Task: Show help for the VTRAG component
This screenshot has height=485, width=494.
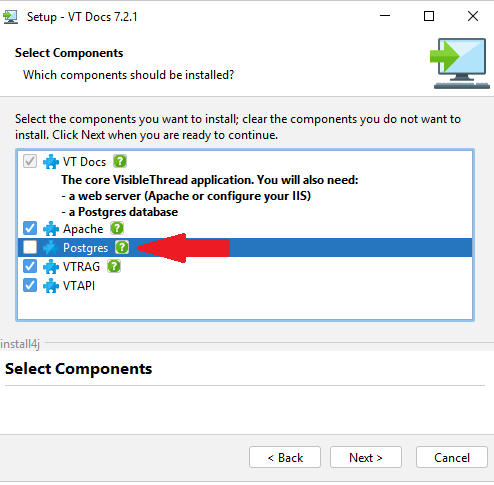Action: coord(114,266)
